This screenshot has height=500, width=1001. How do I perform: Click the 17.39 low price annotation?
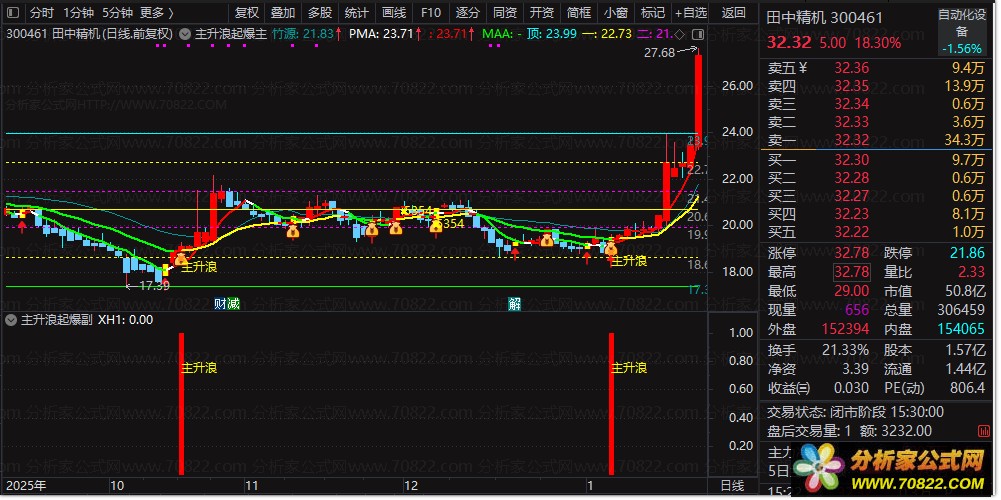154,286
